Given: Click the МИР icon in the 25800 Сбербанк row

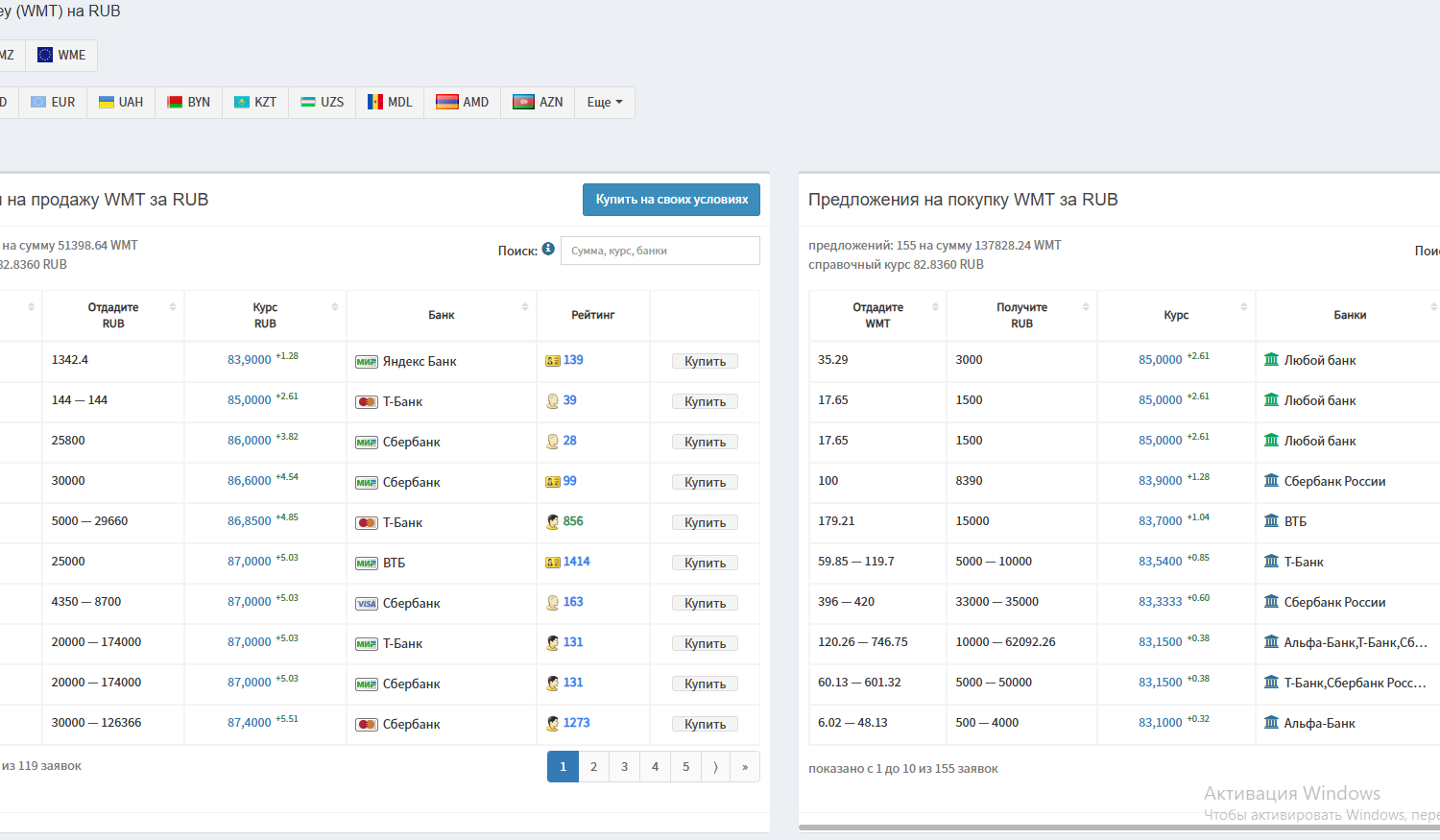Looking at the screenshot, I should coord(367,443).
